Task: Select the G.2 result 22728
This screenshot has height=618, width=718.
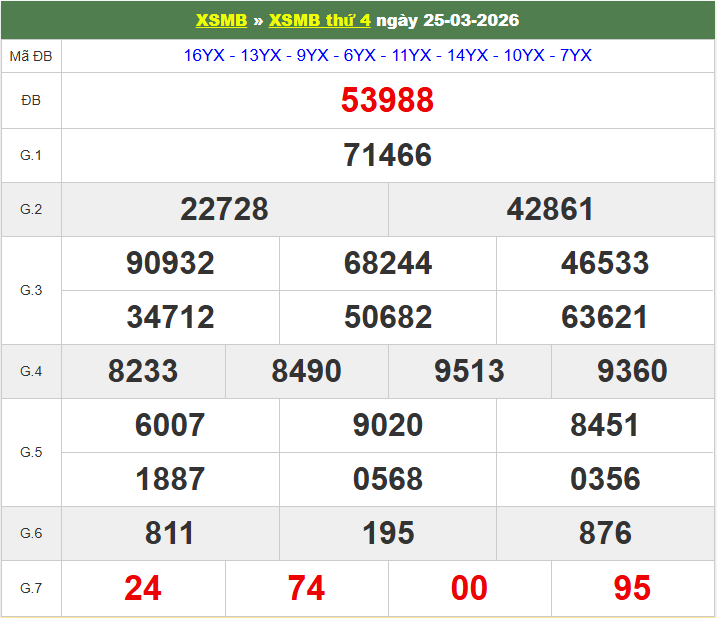Action: [x=224, y=209]
